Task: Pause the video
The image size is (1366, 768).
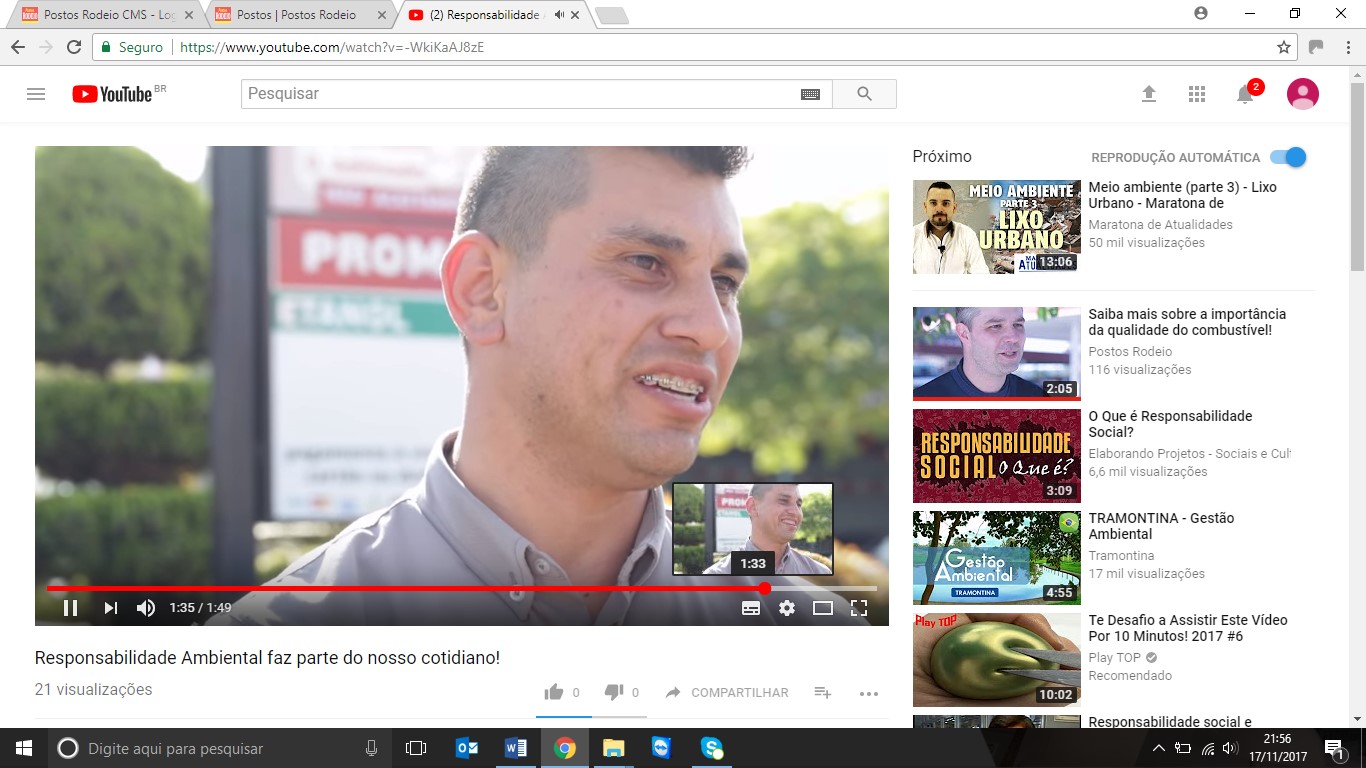Action: pyautogui.click(x=70, y=608)
